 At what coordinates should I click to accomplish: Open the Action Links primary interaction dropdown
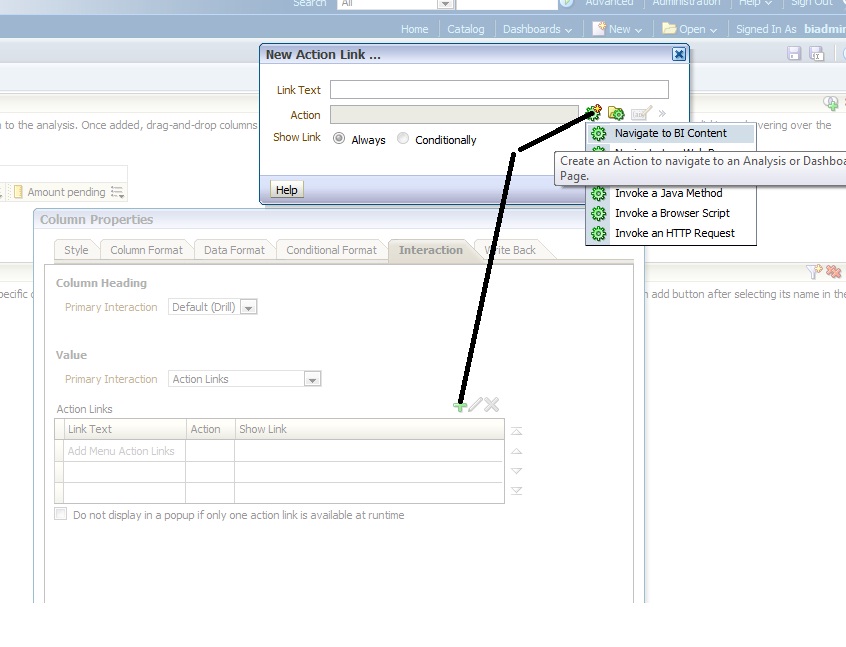[312, 378]
